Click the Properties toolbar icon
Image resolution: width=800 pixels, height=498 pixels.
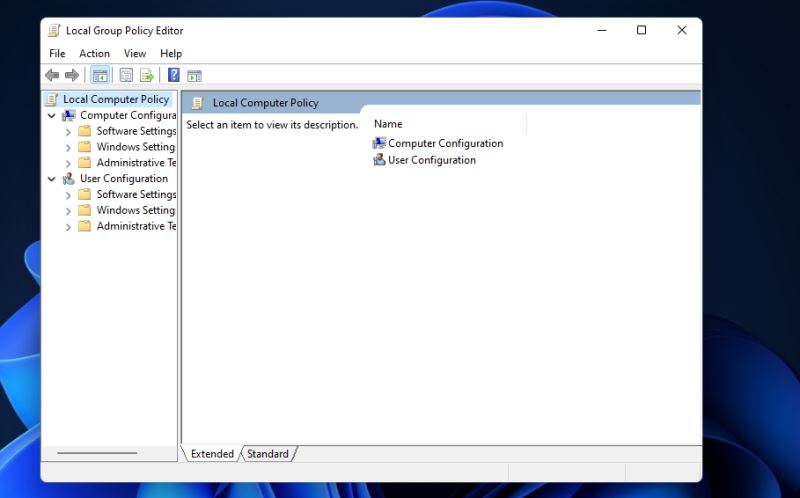pyautogui.click(x=126, y=75)
